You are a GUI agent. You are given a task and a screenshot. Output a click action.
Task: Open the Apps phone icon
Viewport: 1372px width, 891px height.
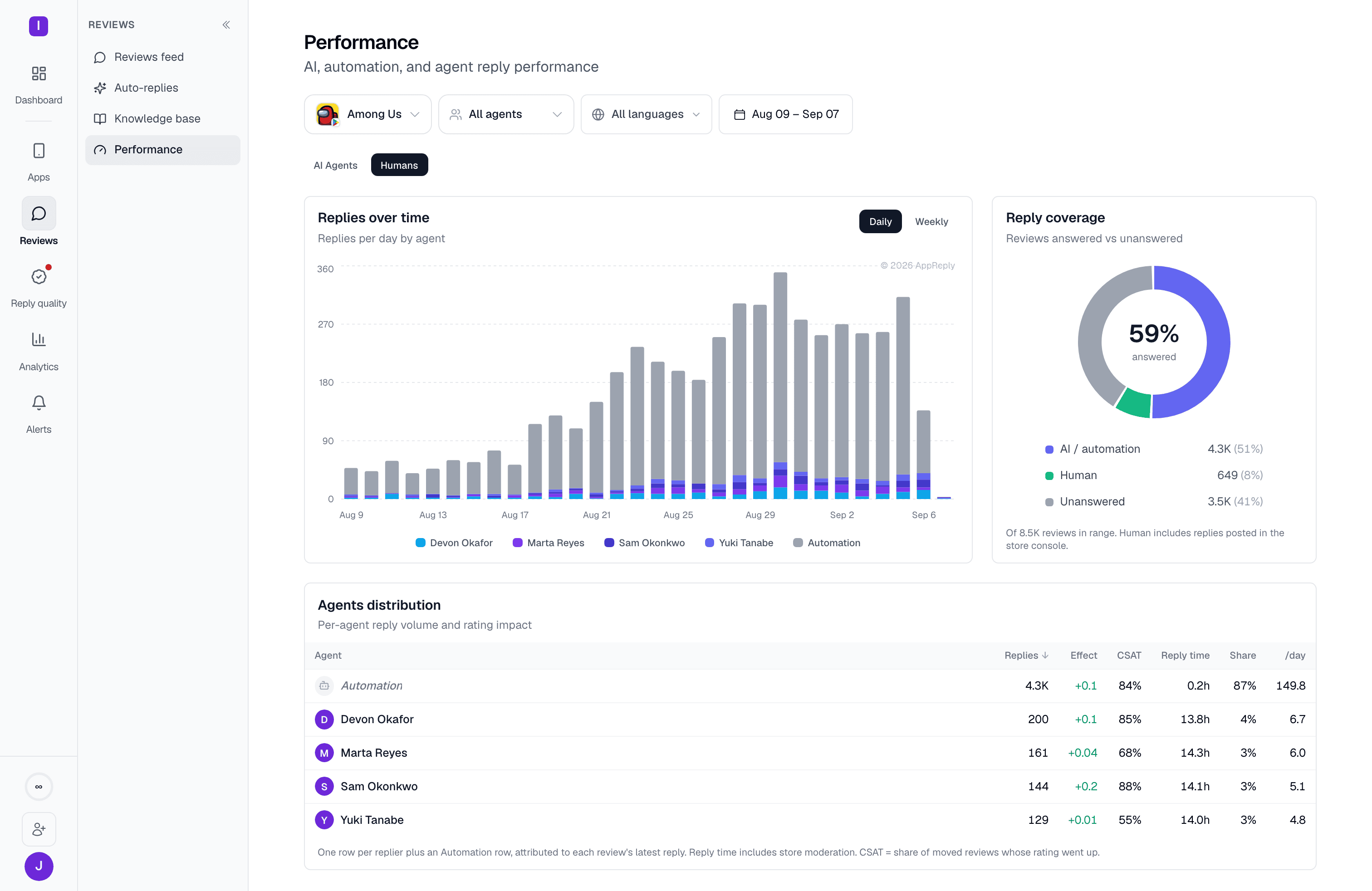[x=39, y=151]
